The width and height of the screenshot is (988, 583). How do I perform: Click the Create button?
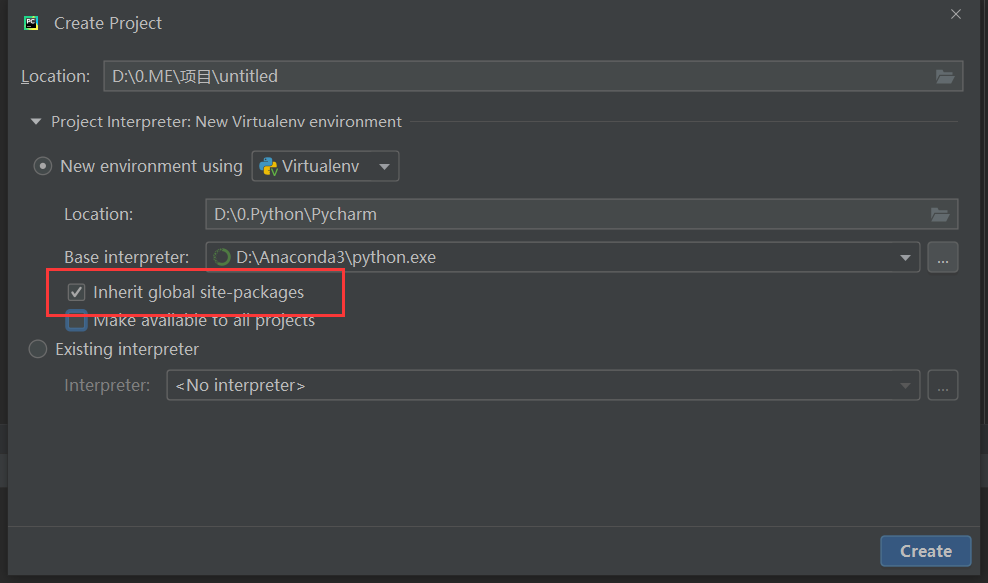pyautogui.click(x=924, y=550)
